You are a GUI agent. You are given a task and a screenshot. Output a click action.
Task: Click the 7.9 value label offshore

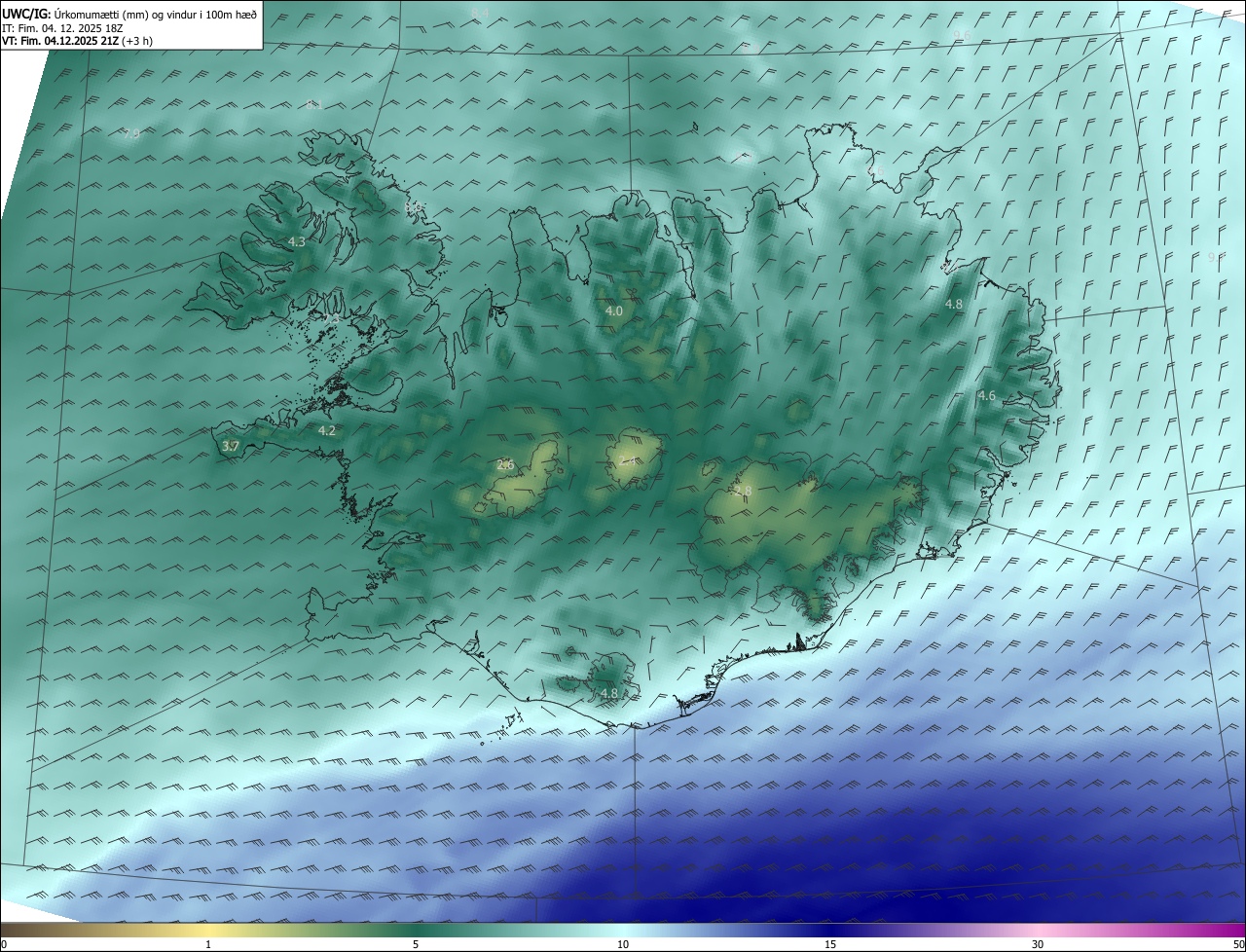(x=131, y=133)
